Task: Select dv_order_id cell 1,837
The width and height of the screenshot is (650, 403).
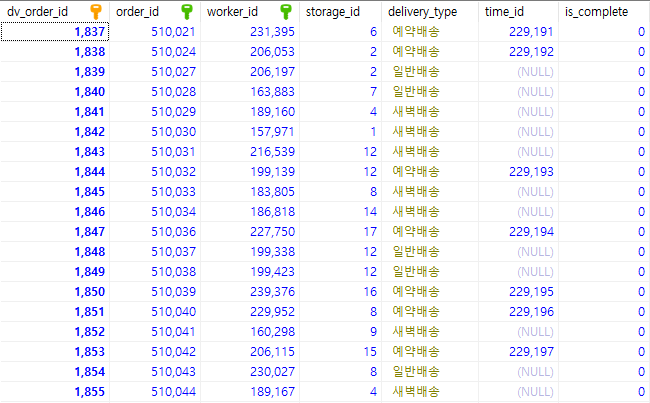Action: (x=55, y=32)
